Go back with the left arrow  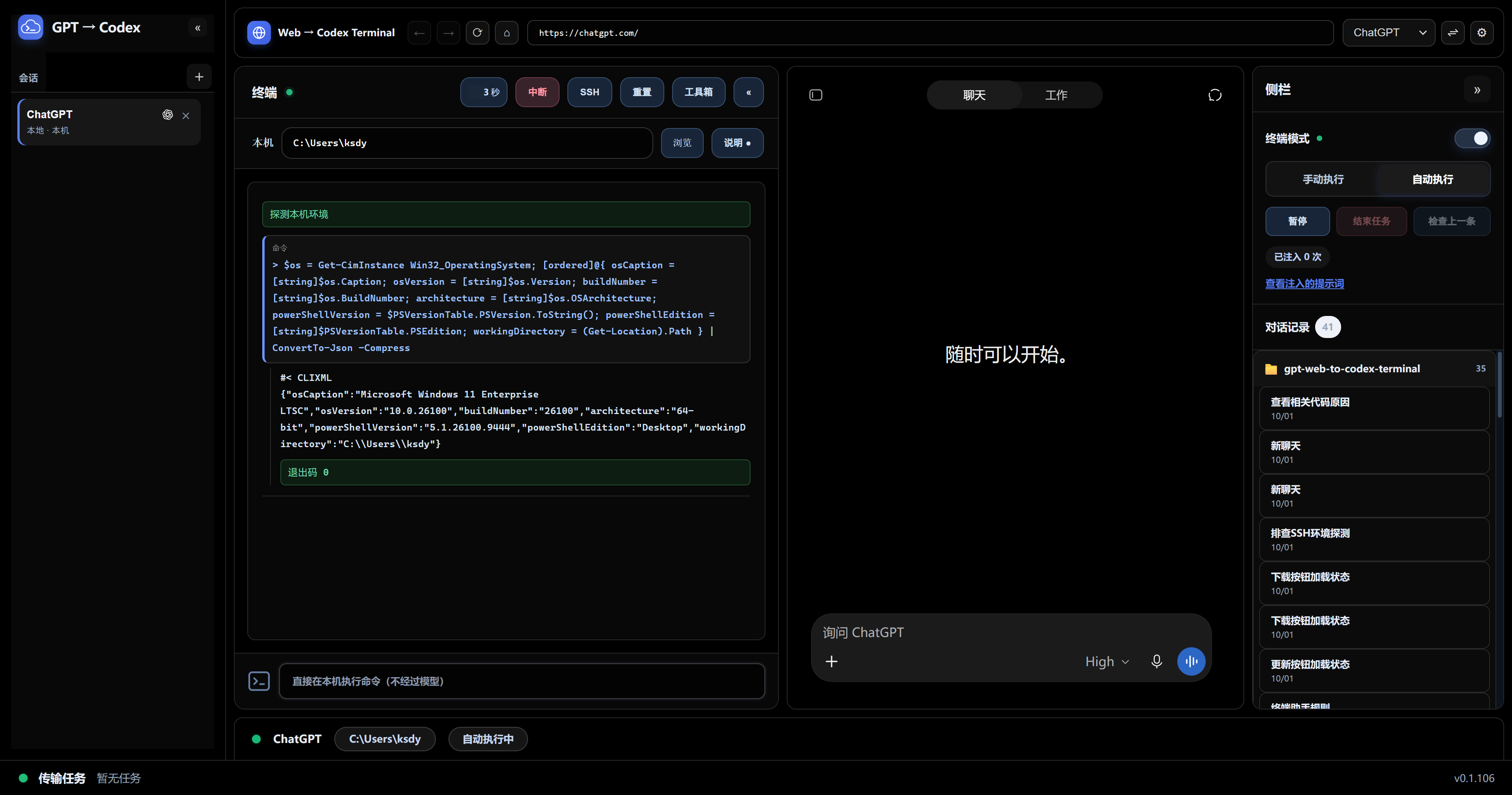(419, 33)
